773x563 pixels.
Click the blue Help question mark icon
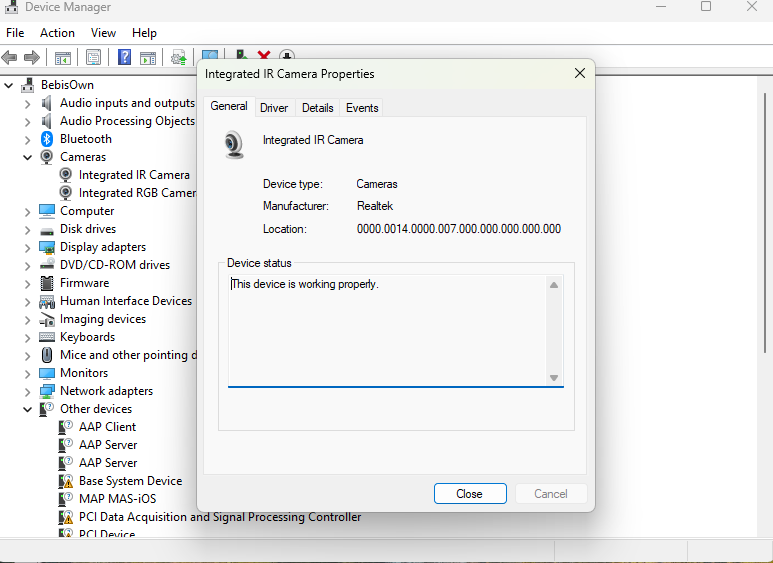[x=124, y=57]
